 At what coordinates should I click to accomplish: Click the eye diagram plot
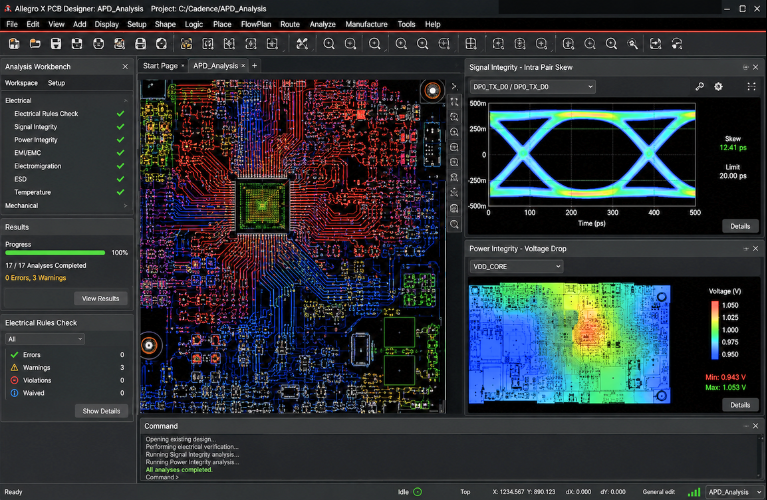(592, 154)
